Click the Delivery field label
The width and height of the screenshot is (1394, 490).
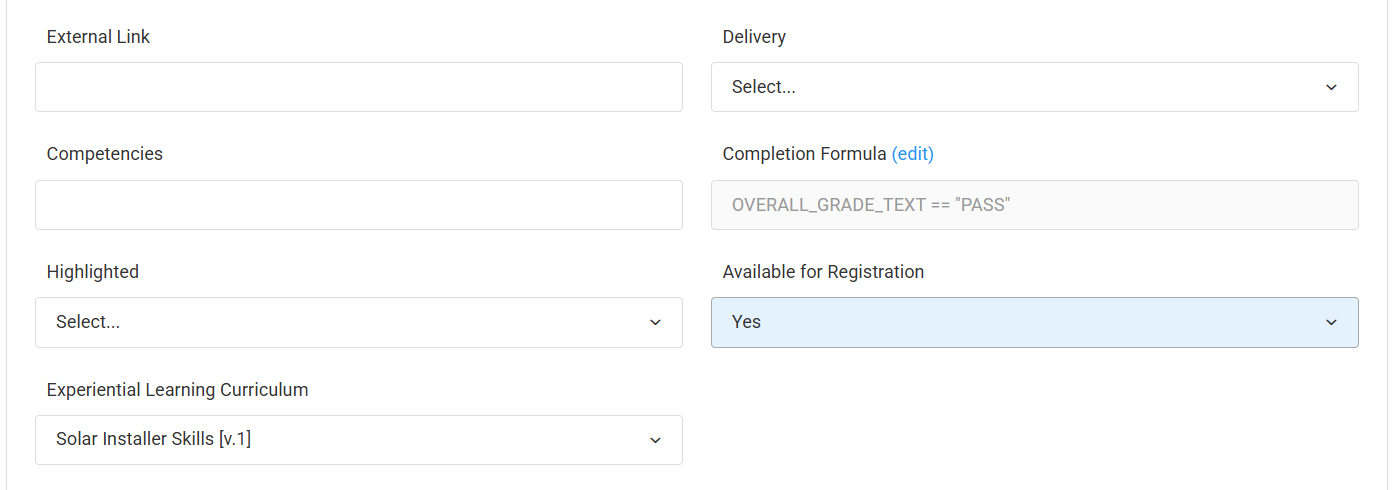coord(754,37)
